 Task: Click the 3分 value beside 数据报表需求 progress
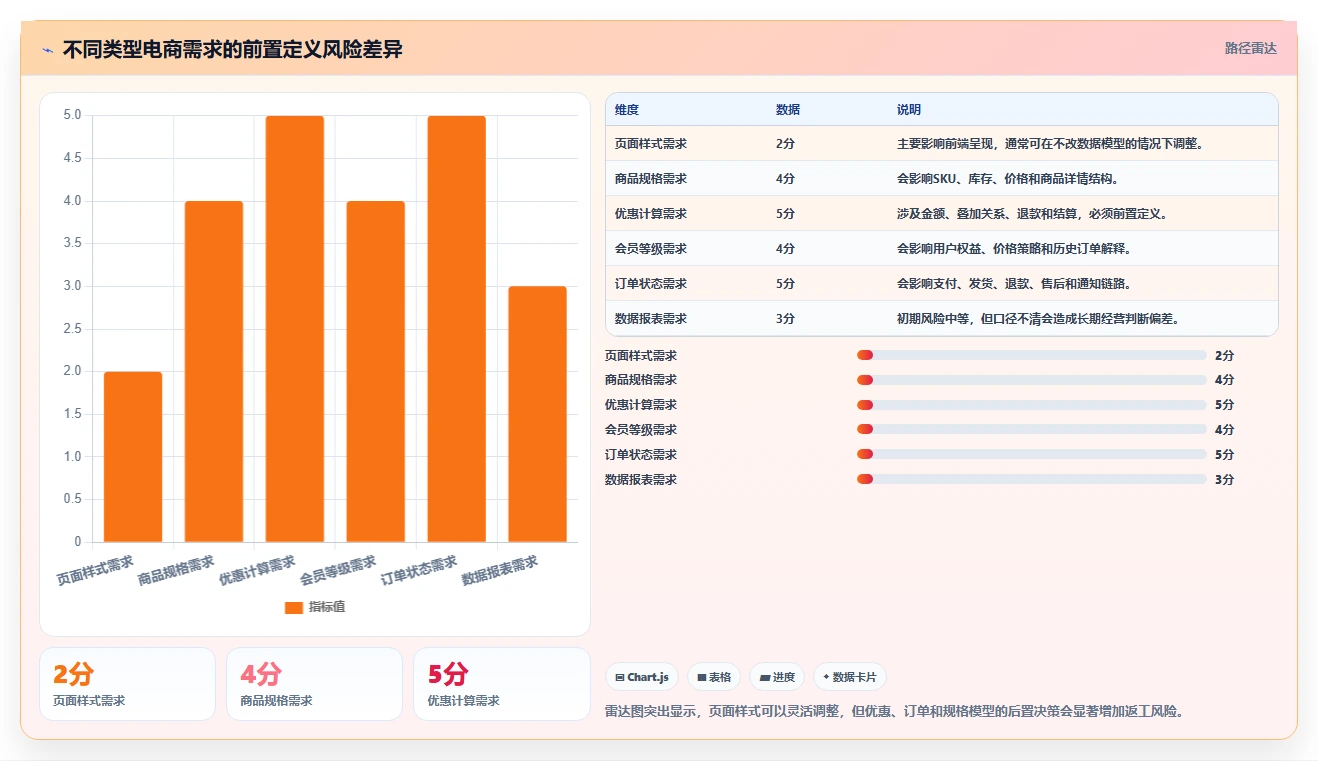tap(1224, 480)
